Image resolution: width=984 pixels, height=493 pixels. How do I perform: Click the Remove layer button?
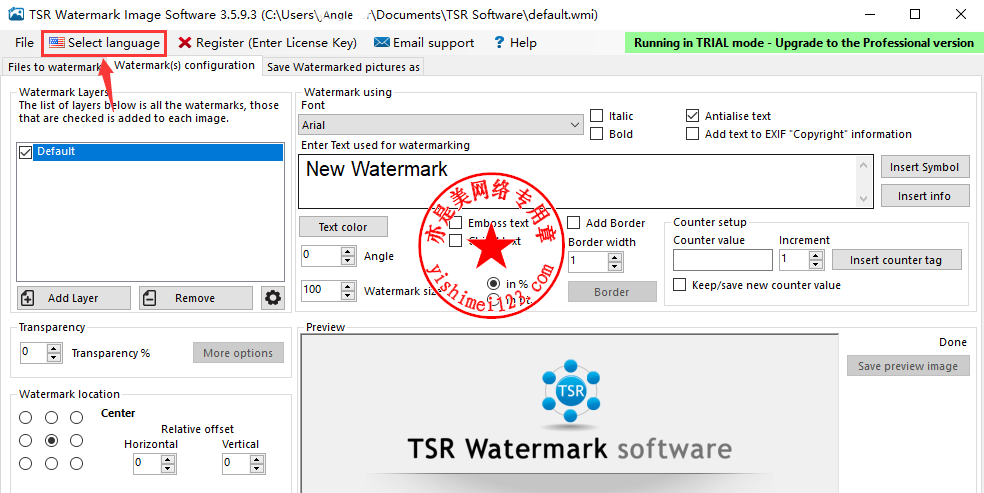(196, 298)
